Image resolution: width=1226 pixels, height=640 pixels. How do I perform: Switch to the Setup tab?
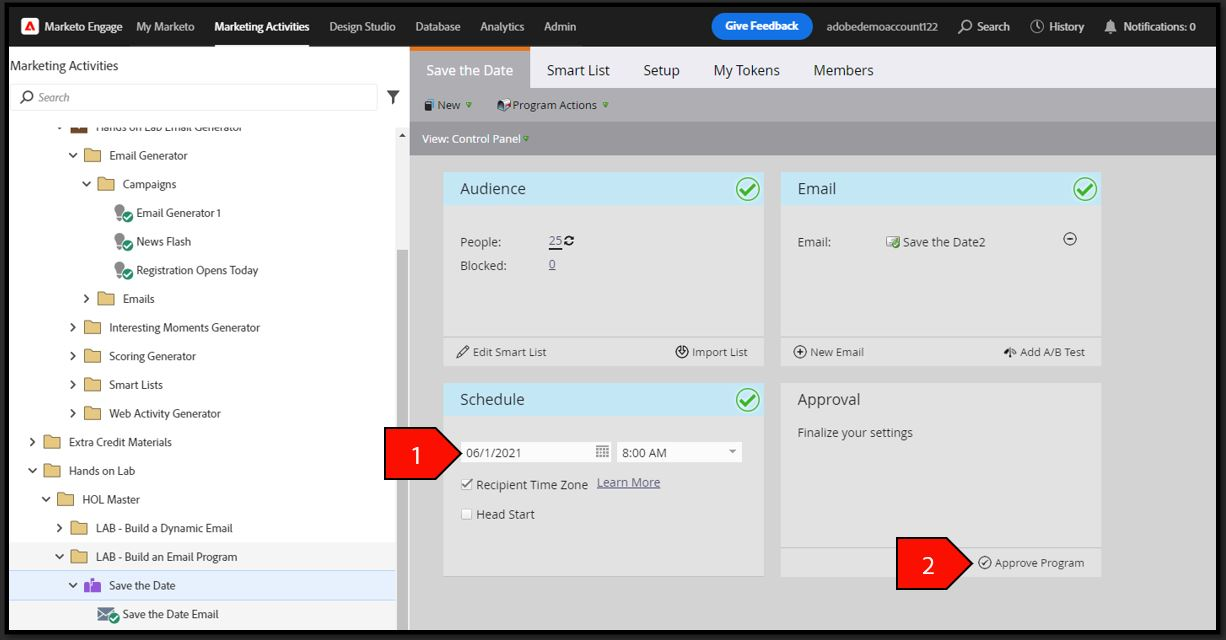click(661, 70)
